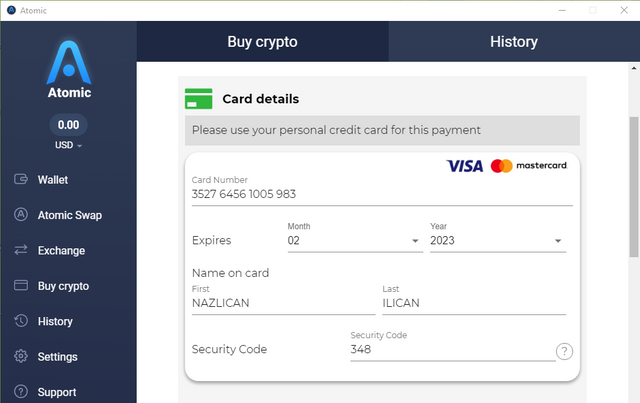
Task: Open Settings gear icon
Action: [x=21, y=356]
